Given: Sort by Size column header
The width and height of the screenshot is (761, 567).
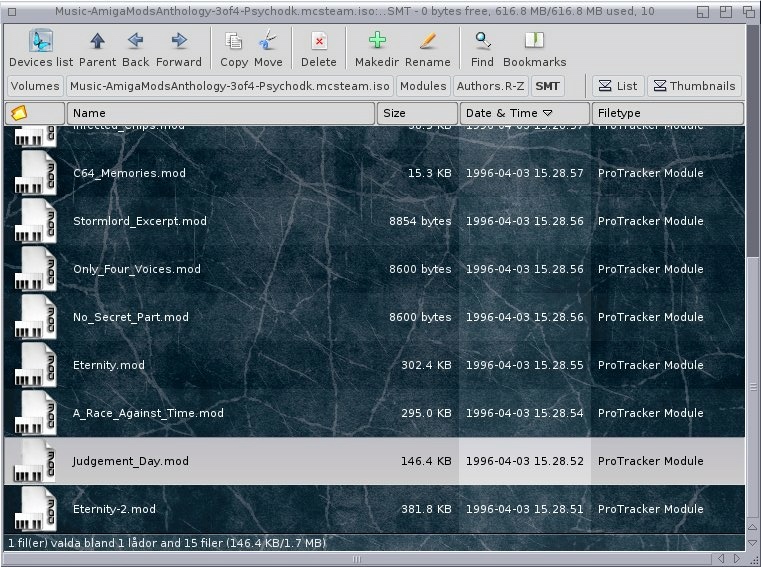Looking at the screenshot, I should pyautogui.click(x=417, y=113).
